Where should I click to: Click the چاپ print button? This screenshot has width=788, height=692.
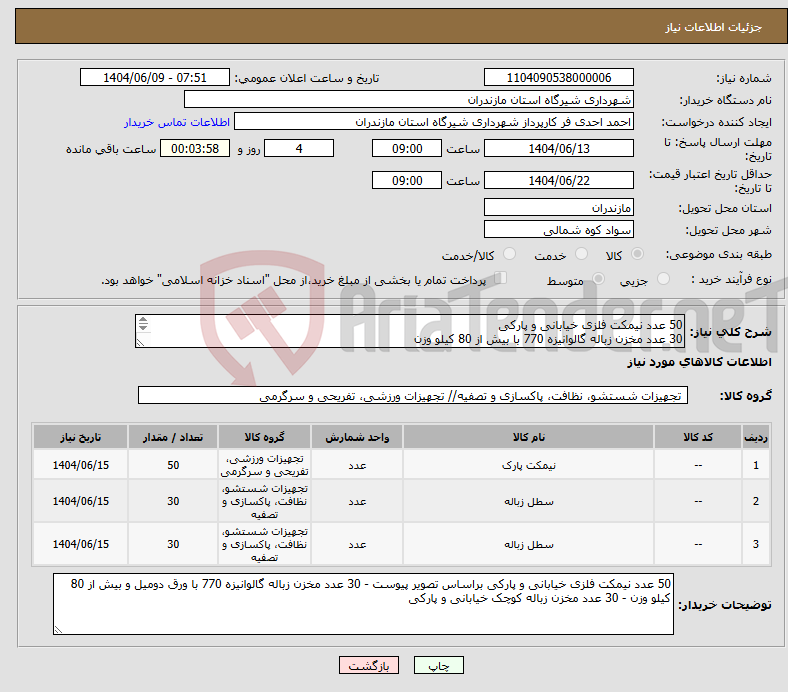tap(439, 665)
